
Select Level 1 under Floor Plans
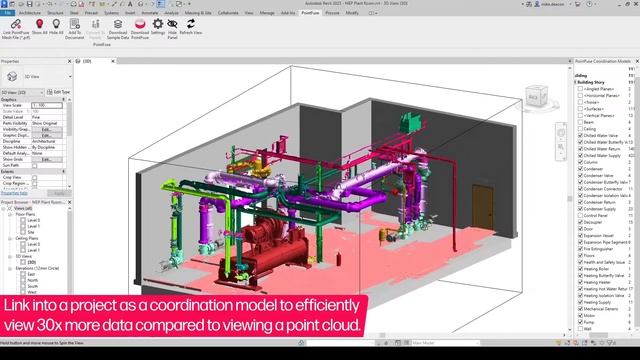(x=33, y=226)
